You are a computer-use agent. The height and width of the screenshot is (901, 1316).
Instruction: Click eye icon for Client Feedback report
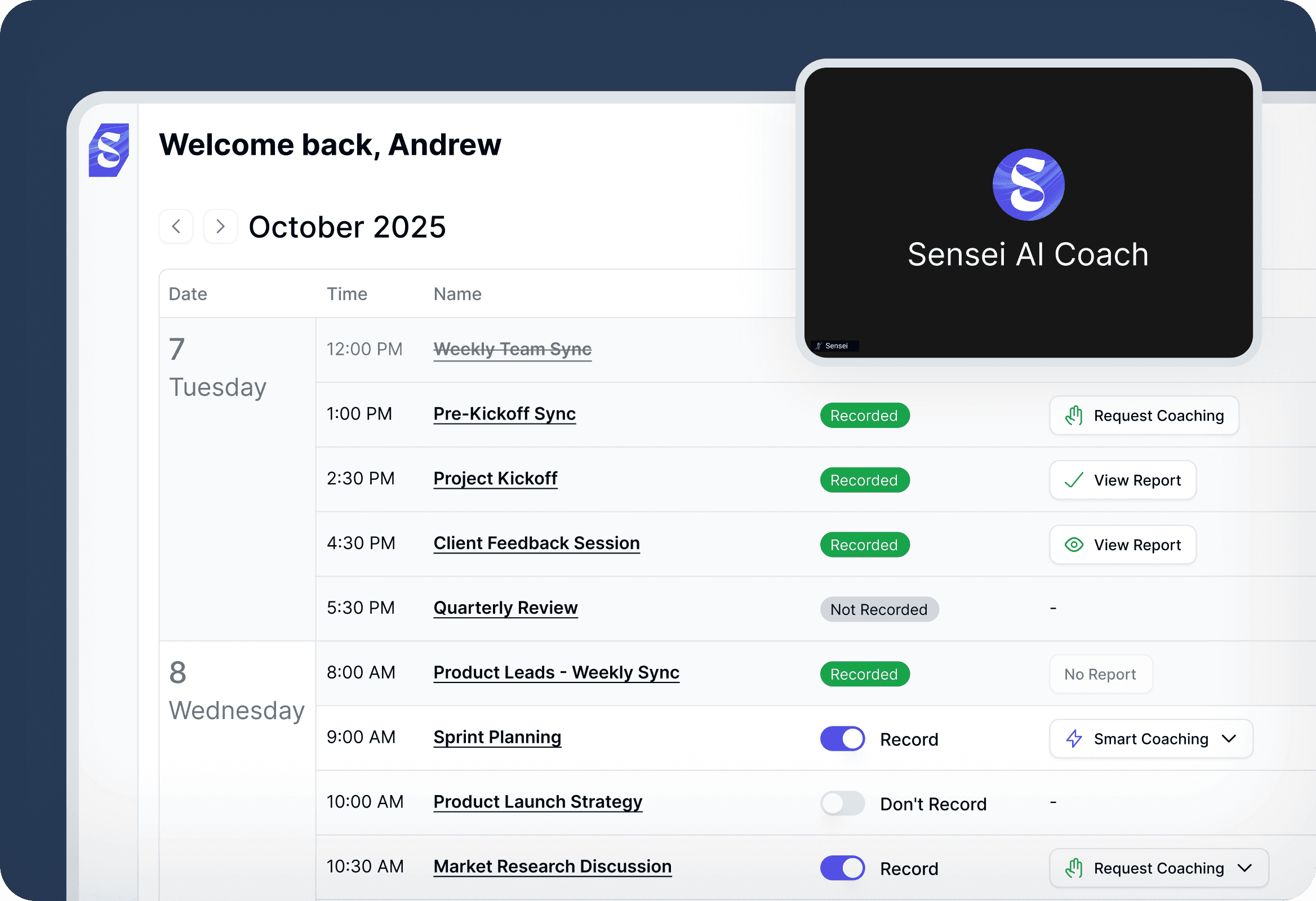(x=1074, y=545)
